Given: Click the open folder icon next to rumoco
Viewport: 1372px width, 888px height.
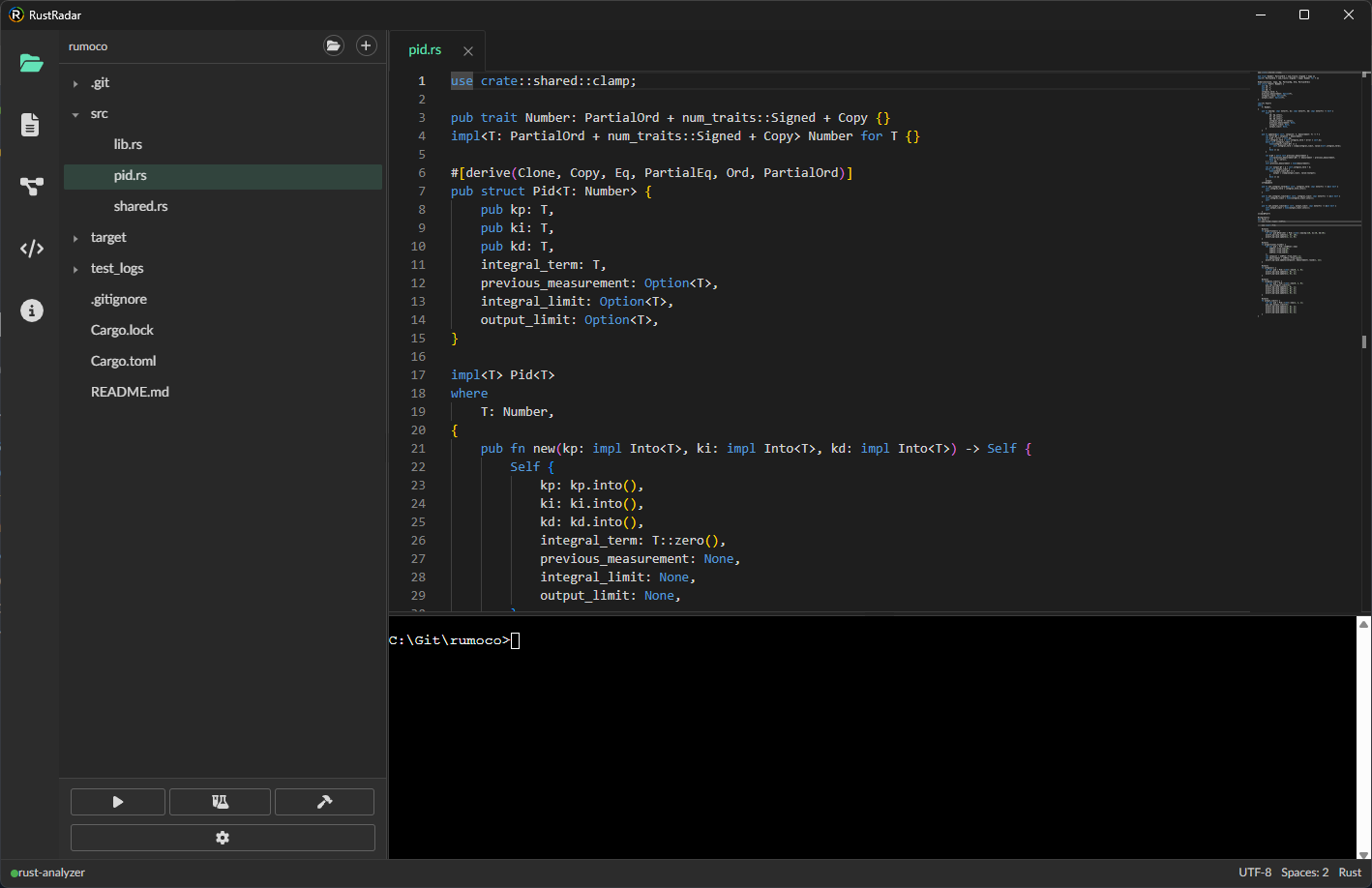Looking at the screenshot, I should [x=334, y=45].
